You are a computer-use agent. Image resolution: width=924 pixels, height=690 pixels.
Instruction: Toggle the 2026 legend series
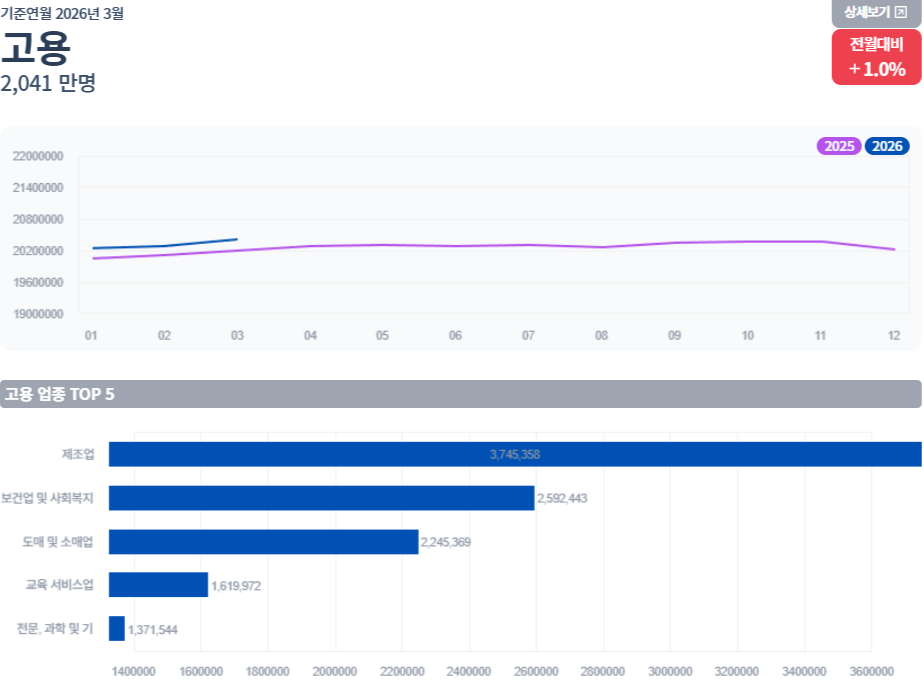coord(887,146)
